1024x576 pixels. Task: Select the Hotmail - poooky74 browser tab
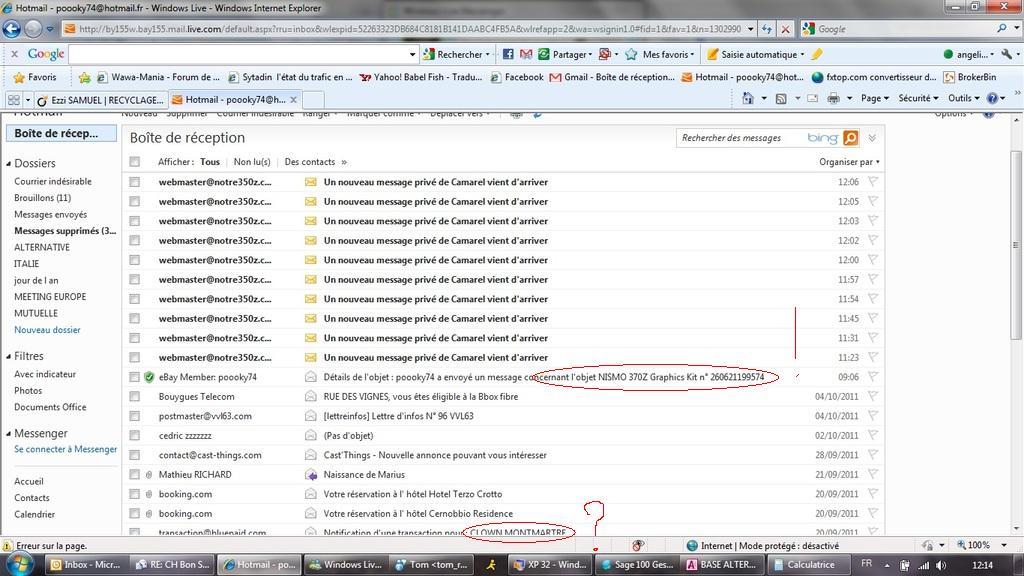[x=234, y=100]
